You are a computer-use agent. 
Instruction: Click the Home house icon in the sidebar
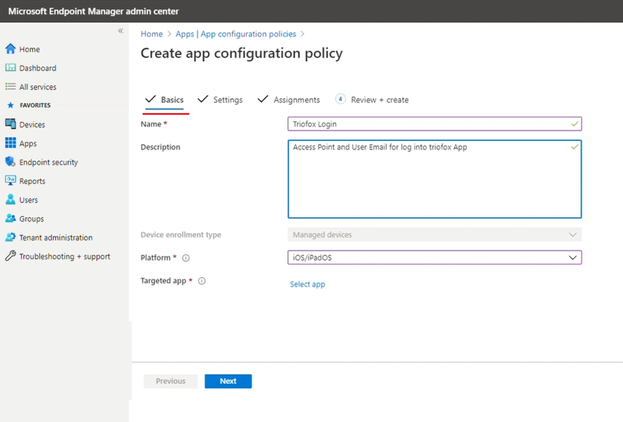coord(11,49)
